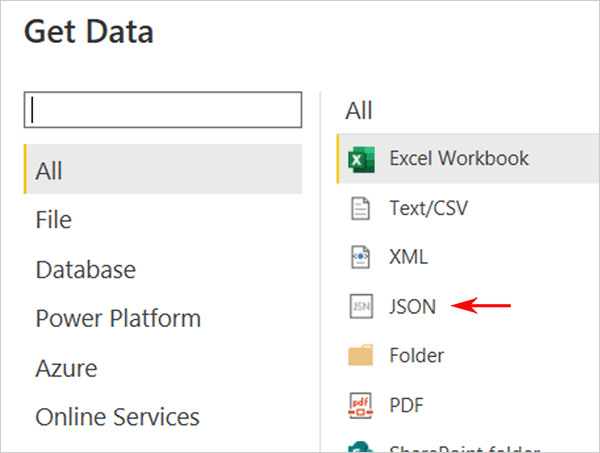The height and width of the screenshot is (453, 600).
Task: Click the Text/CSV file icon
Action: pyautogui.click(x=359, y=208)
